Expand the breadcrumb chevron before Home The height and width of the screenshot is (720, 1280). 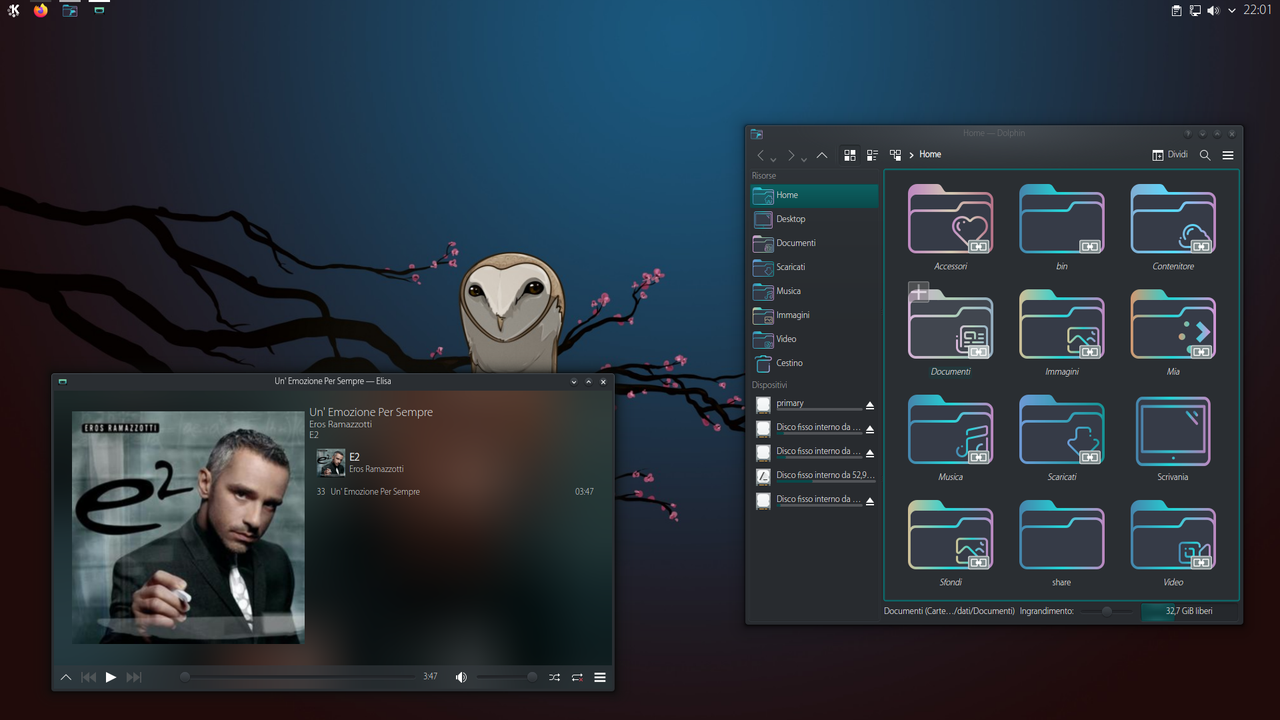point(911,155)
